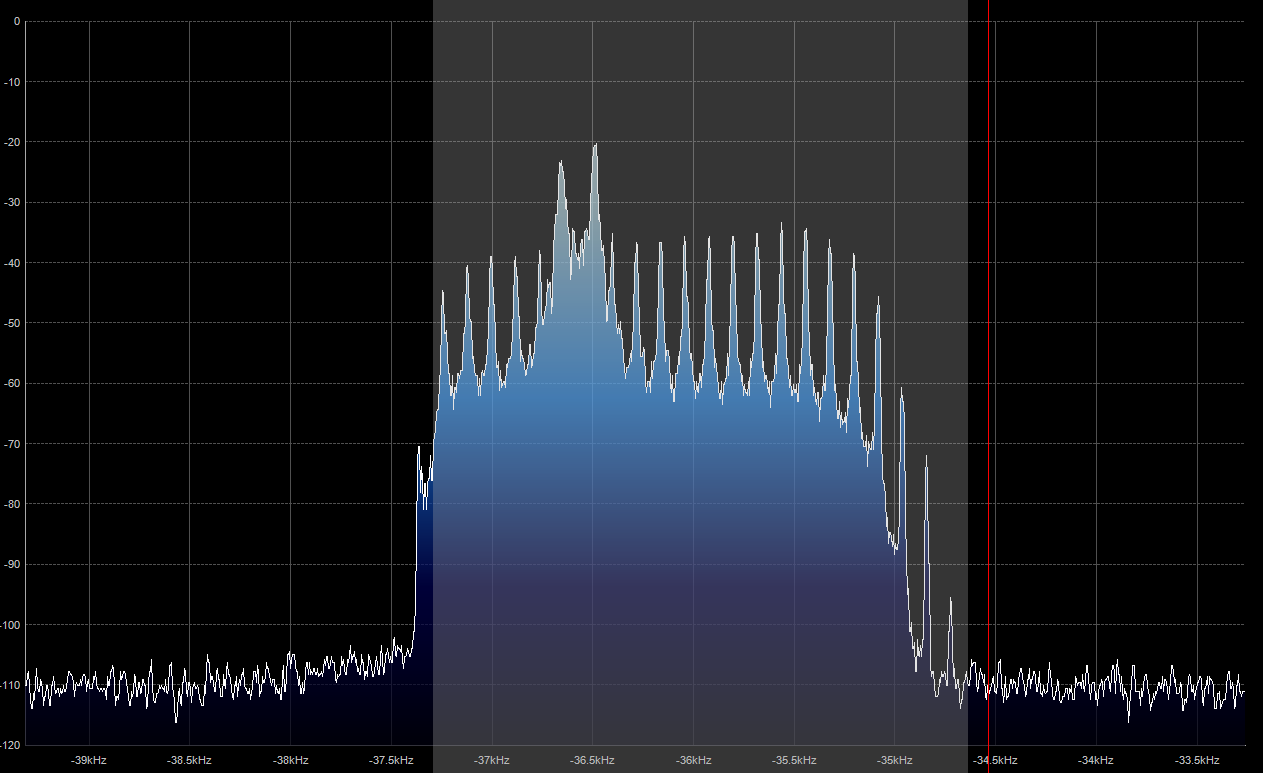Screen dimensions: 1263x773
Task: Click the -36kHz frequency axis label
Action: pos(693,760)
